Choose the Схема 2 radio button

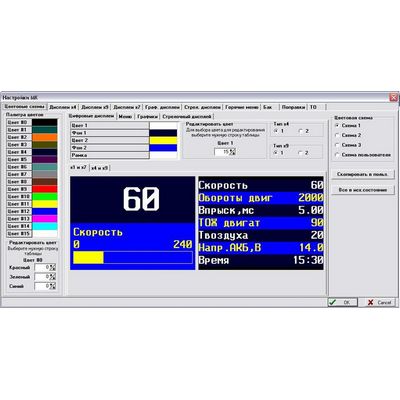coord(337,135)
